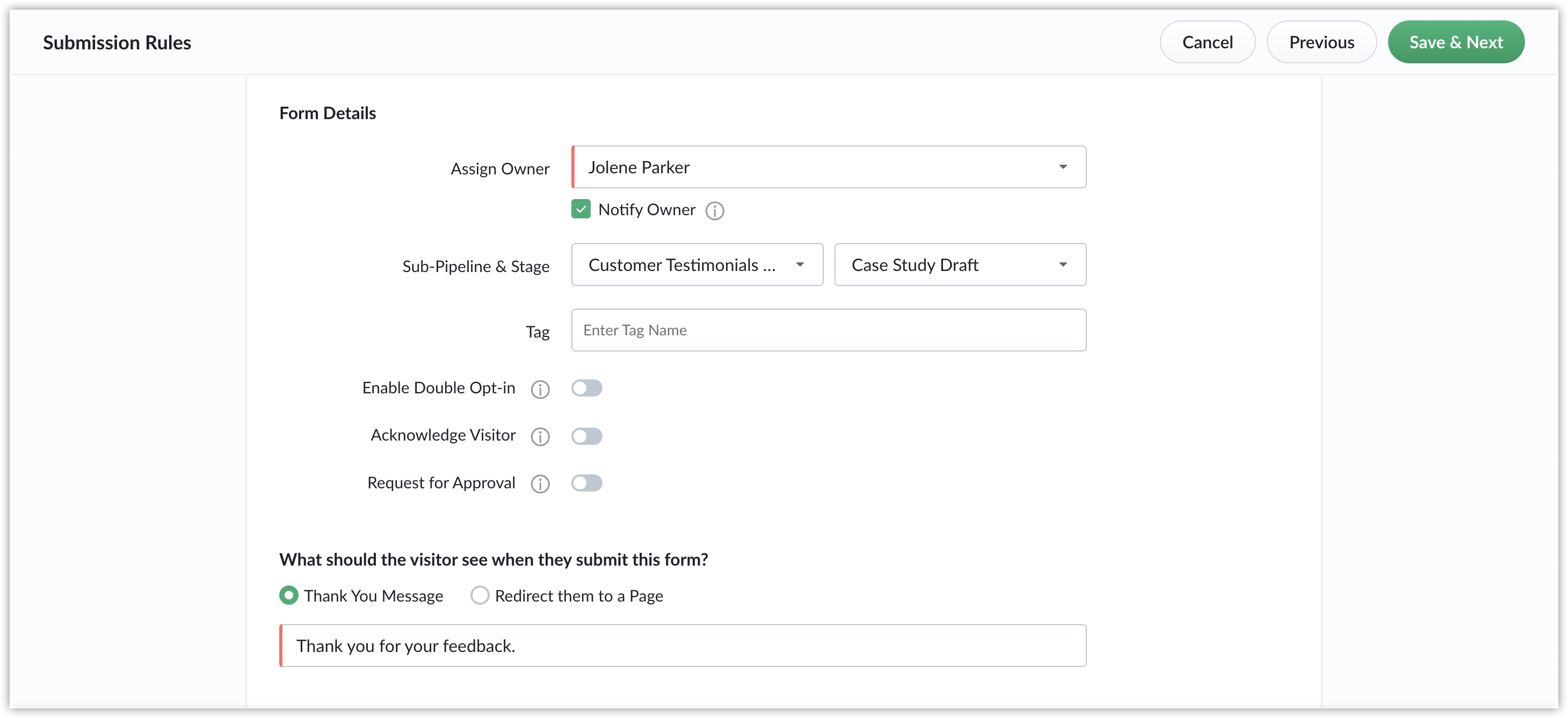Click the thank you message text field

(x=683, y=646)
